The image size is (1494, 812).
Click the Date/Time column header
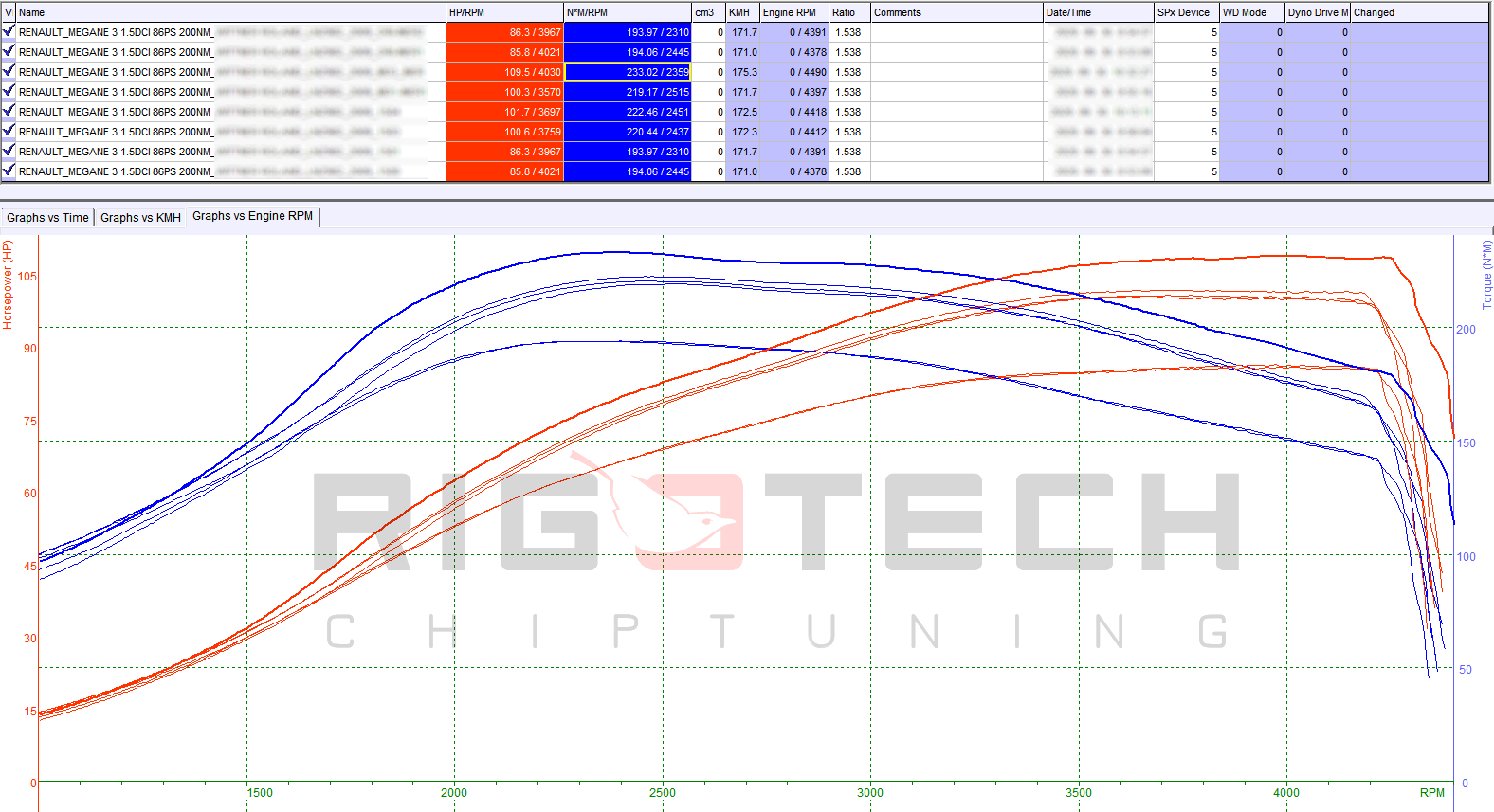coord(1099,12)
